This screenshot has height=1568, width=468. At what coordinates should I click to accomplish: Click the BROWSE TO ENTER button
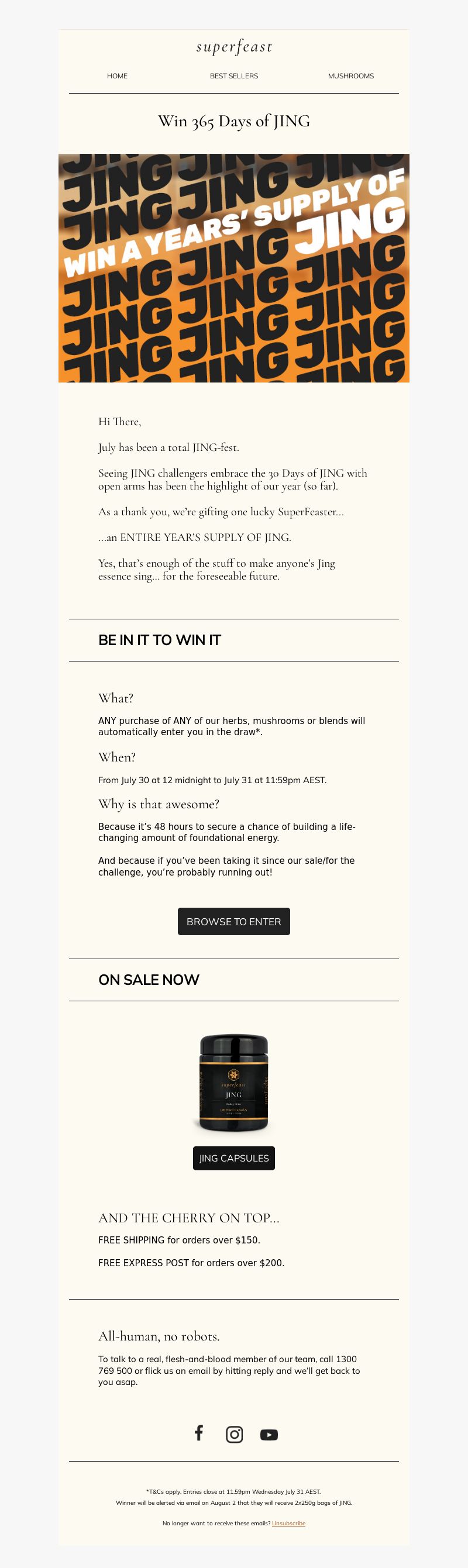(235, 922)
